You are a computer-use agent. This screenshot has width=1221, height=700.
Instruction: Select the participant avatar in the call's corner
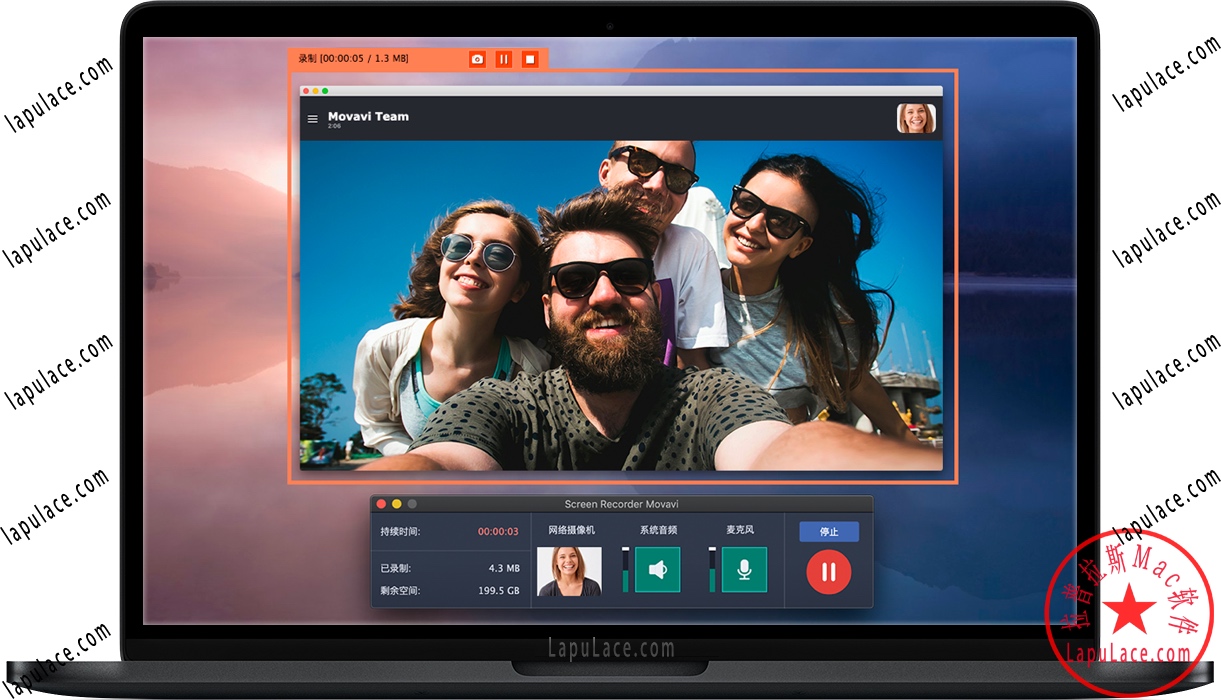pyautogui.click(x=918, y=117)
